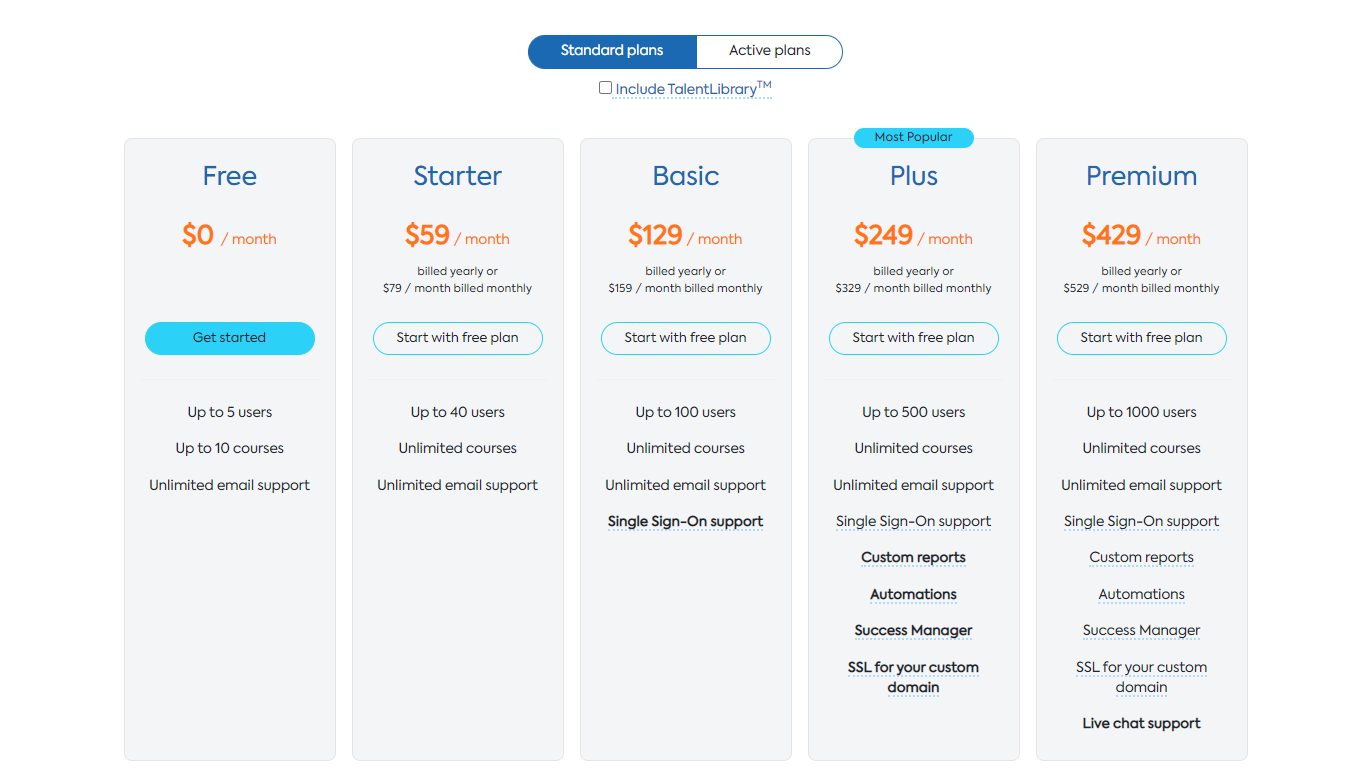View Automations info under Premium plan
This screenshot has height=774, width=1363.
[x=1141, y=594]
